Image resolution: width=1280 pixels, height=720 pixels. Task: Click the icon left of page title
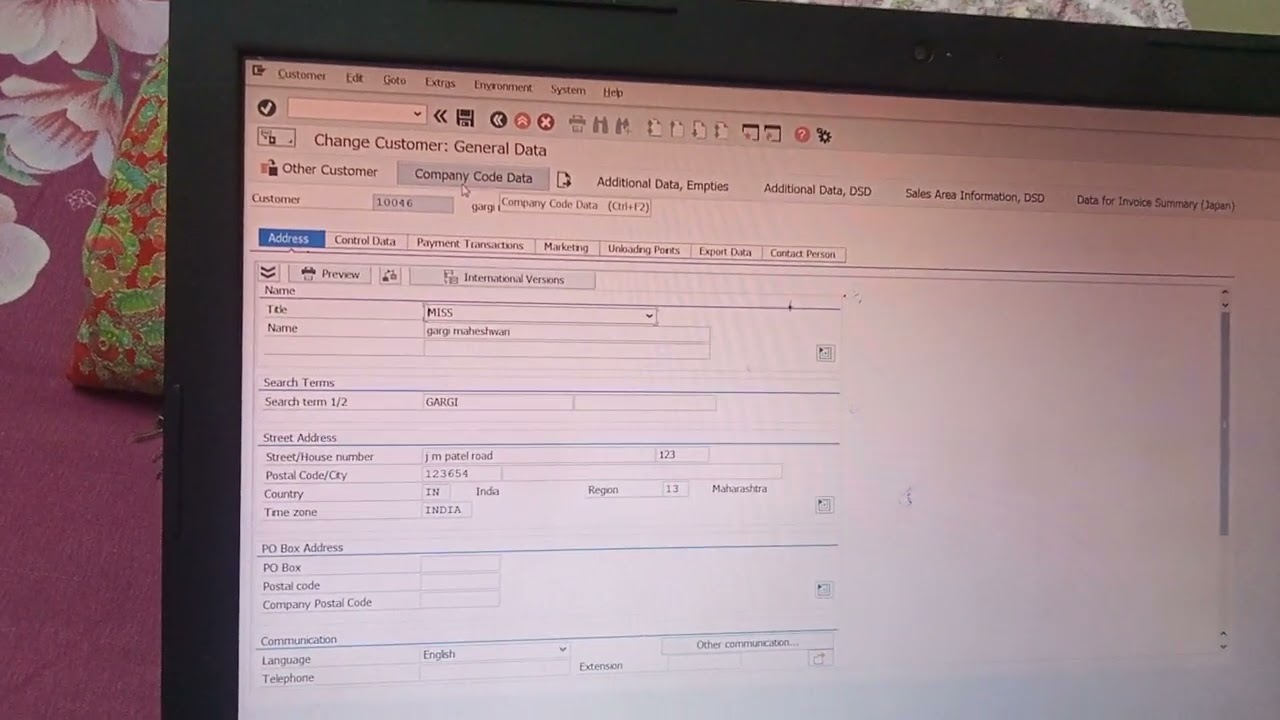coord(276,138)
